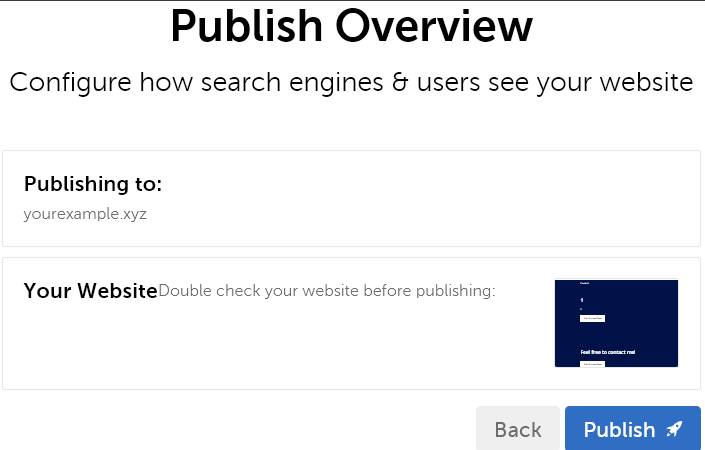705x450 pixels.
Task: Click upper white button inside website preview
Action: click(592, 318)
